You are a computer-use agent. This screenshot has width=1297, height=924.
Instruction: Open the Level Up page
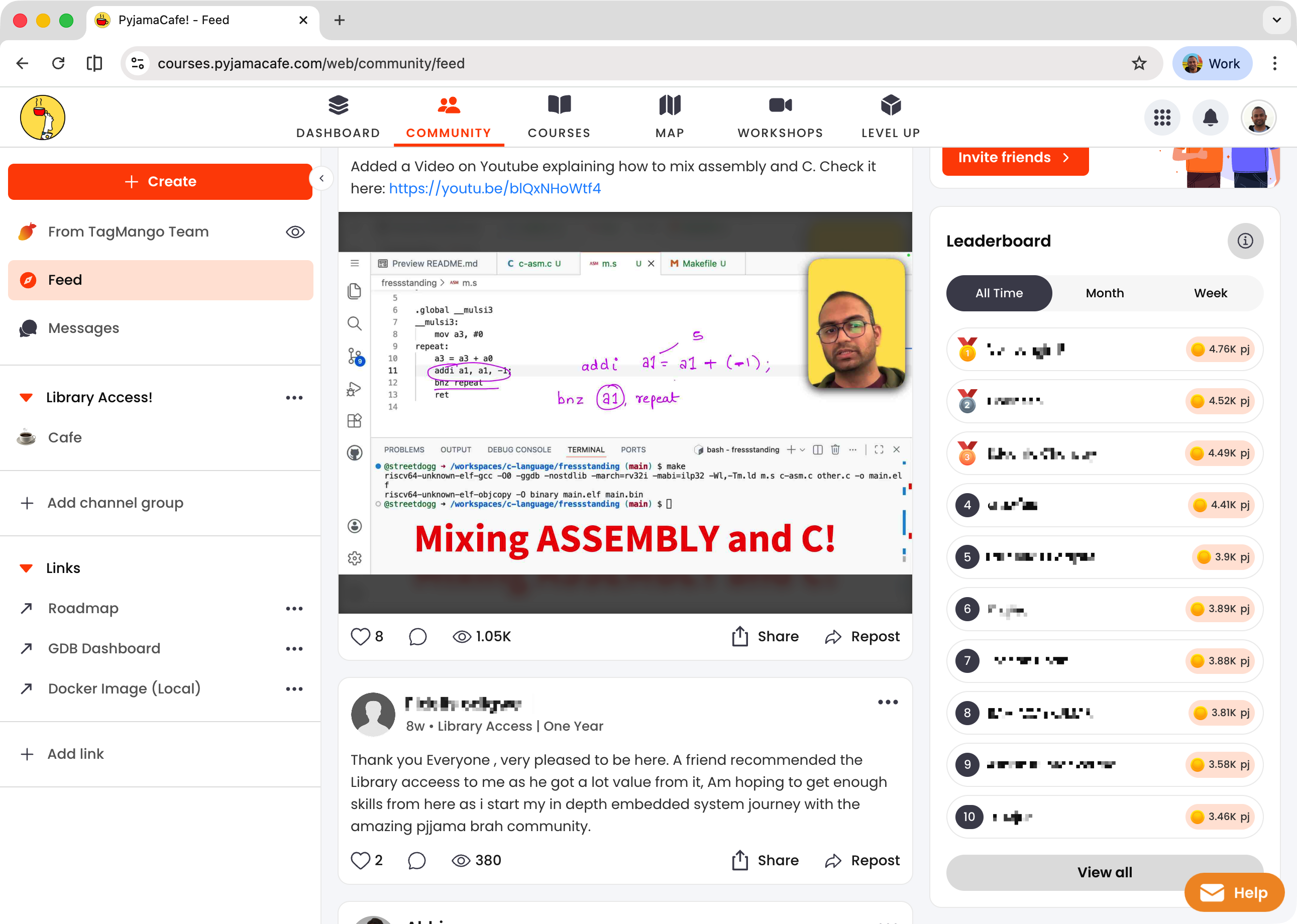click(x=890, y=117)
